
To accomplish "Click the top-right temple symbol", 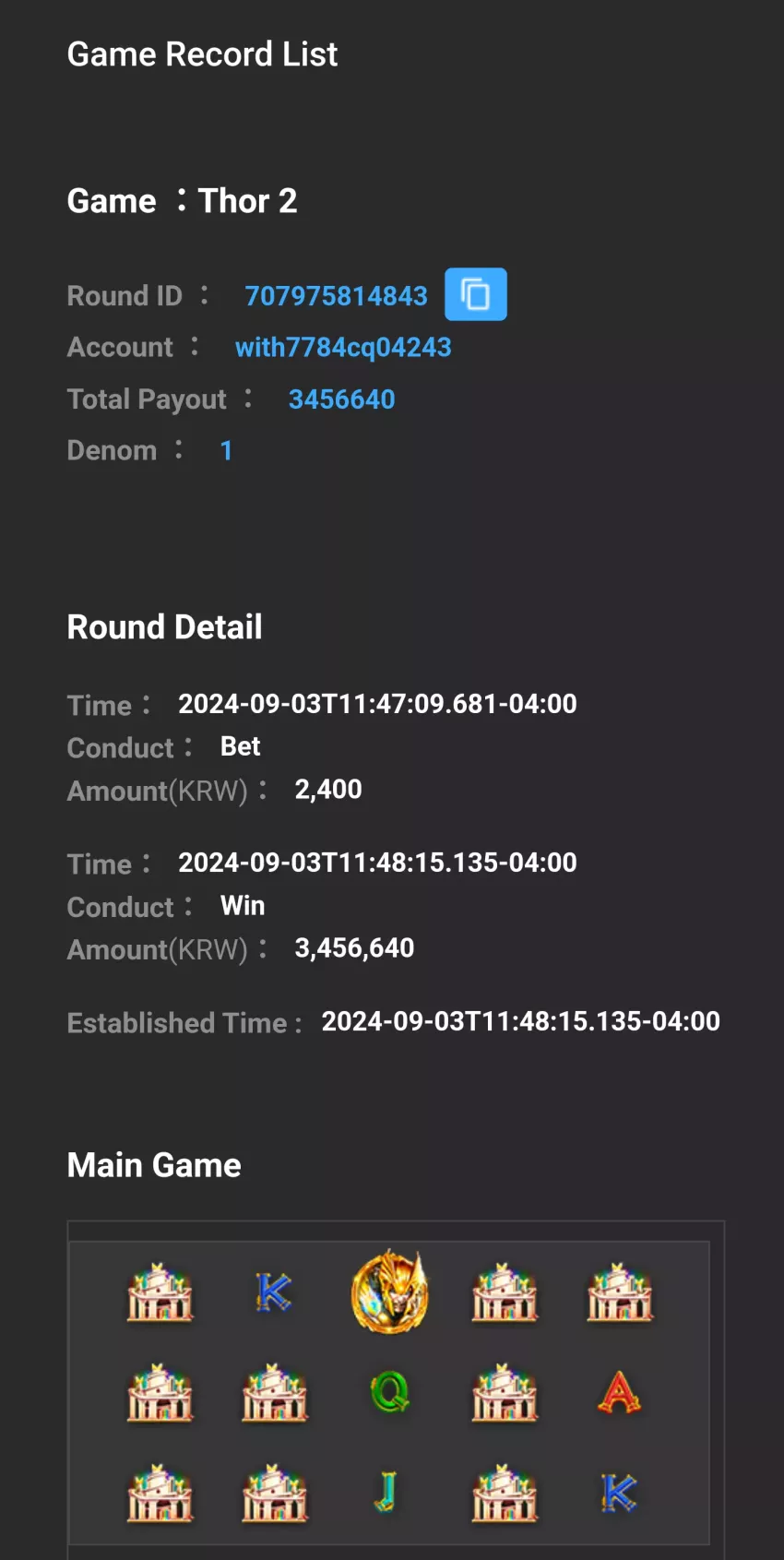I will (620, 1292).
